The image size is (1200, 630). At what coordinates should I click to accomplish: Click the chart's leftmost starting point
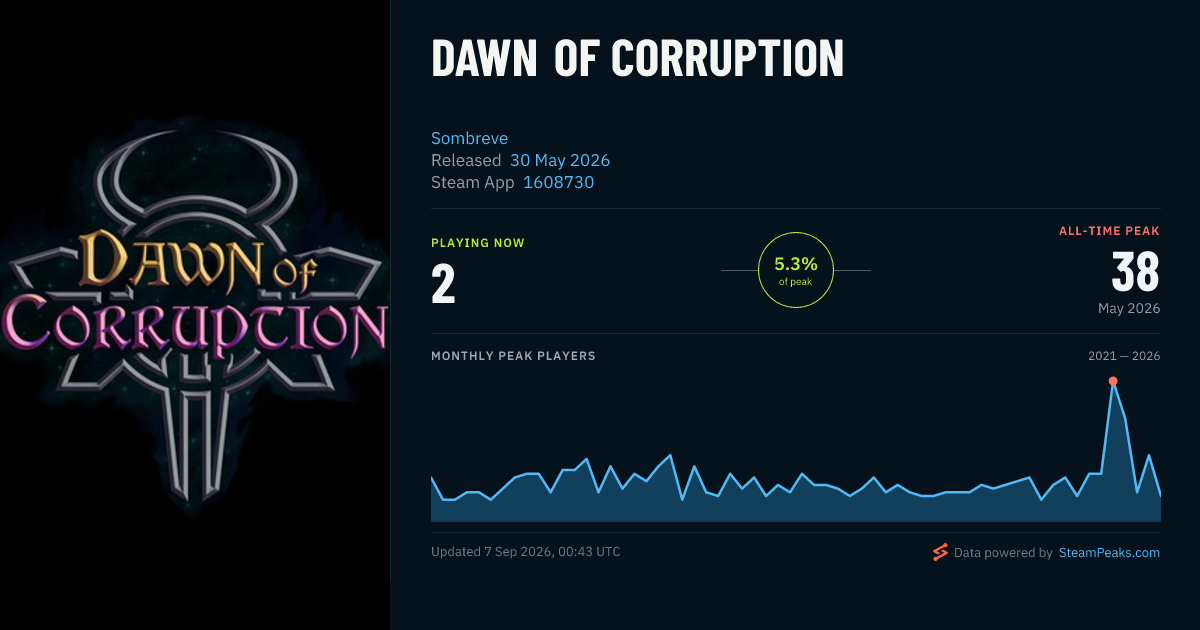click(x=431, y=477)
